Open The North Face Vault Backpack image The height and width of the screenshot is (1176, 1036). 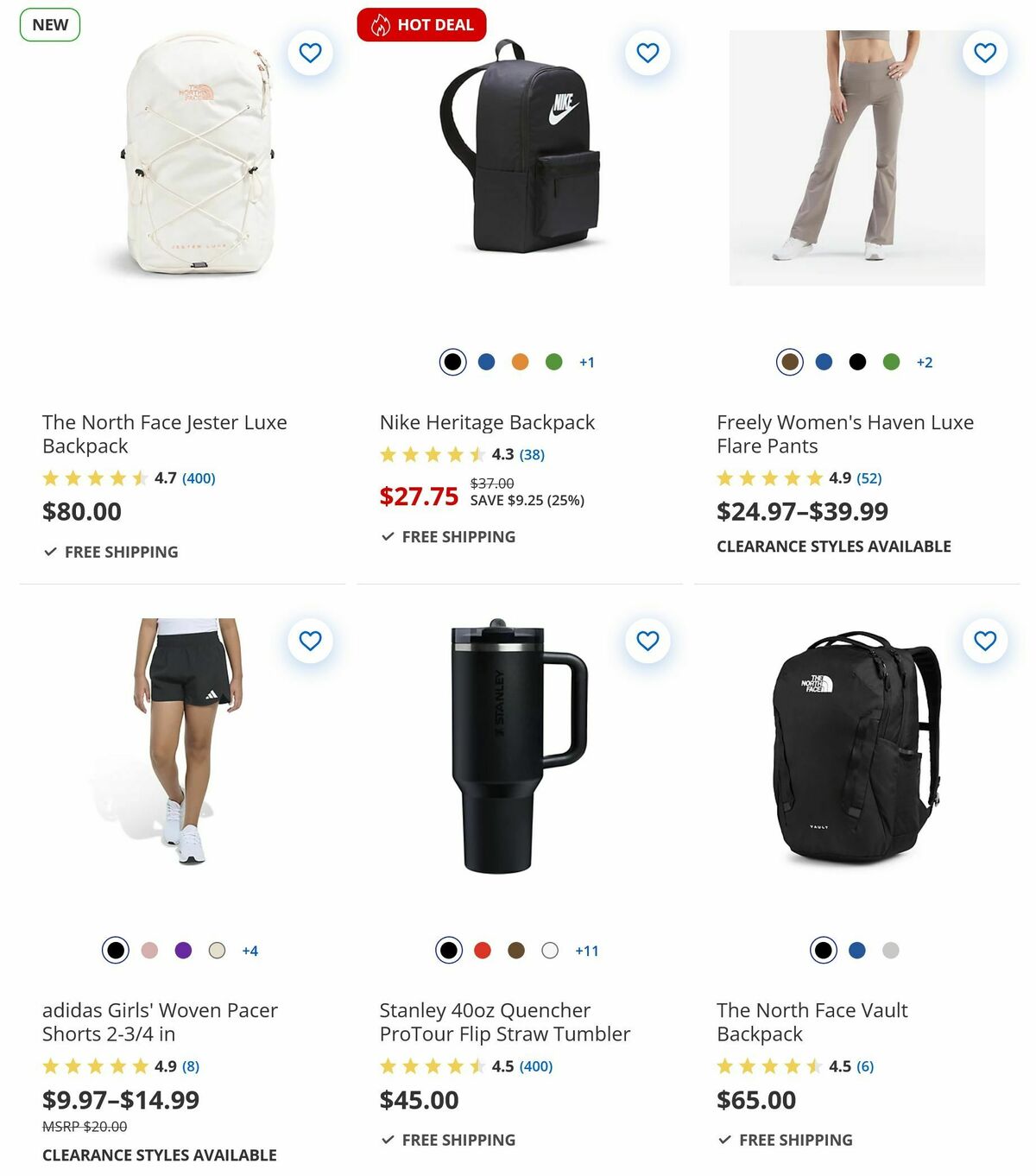pyautogui.click(x=856, y=748)
